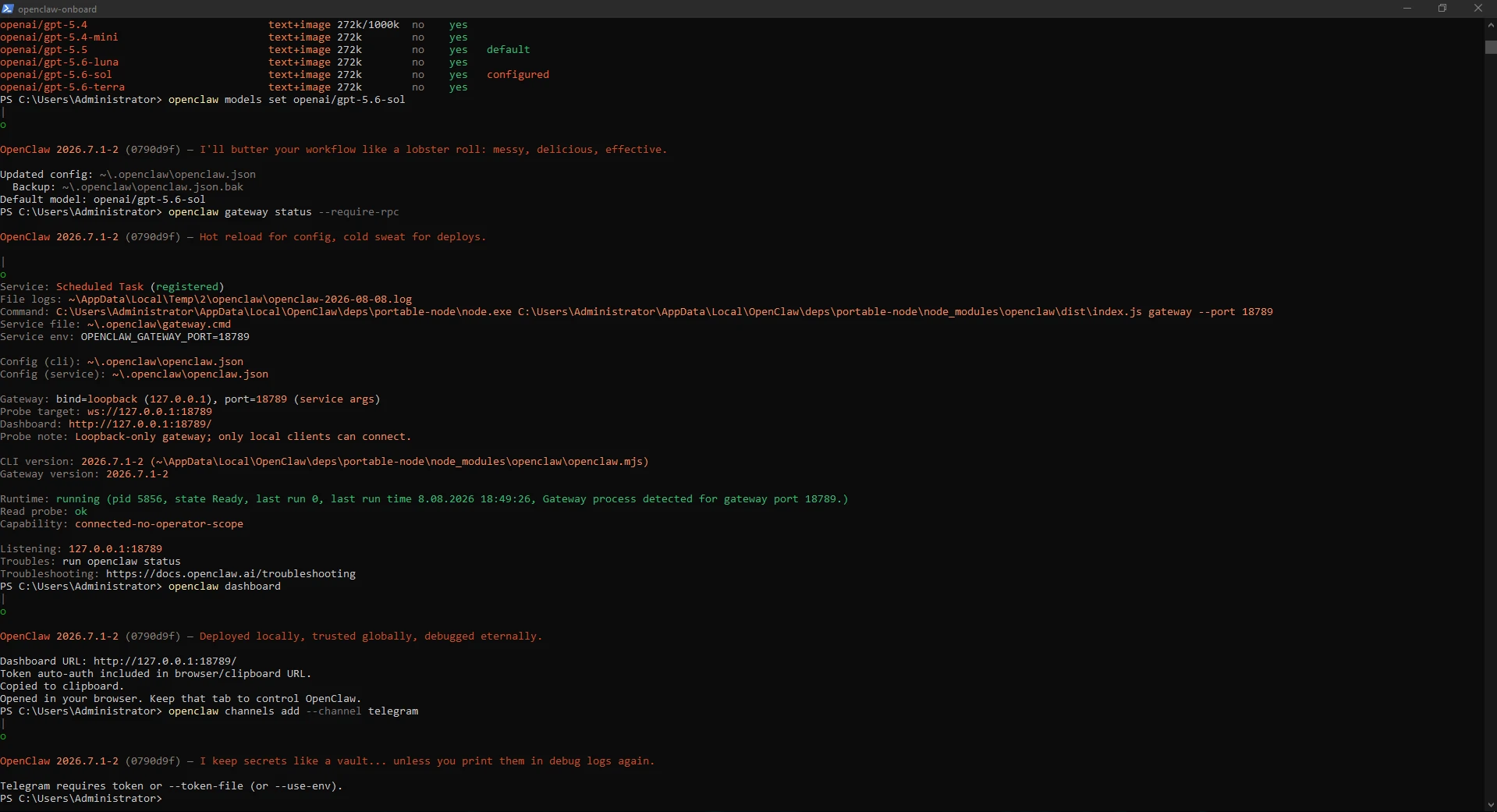Click OPENCLAW_GATEWAY_PORT=18789 value
Image resolution: width=1497 pixels, height=812 pixels.
click(x=165, y=337)
